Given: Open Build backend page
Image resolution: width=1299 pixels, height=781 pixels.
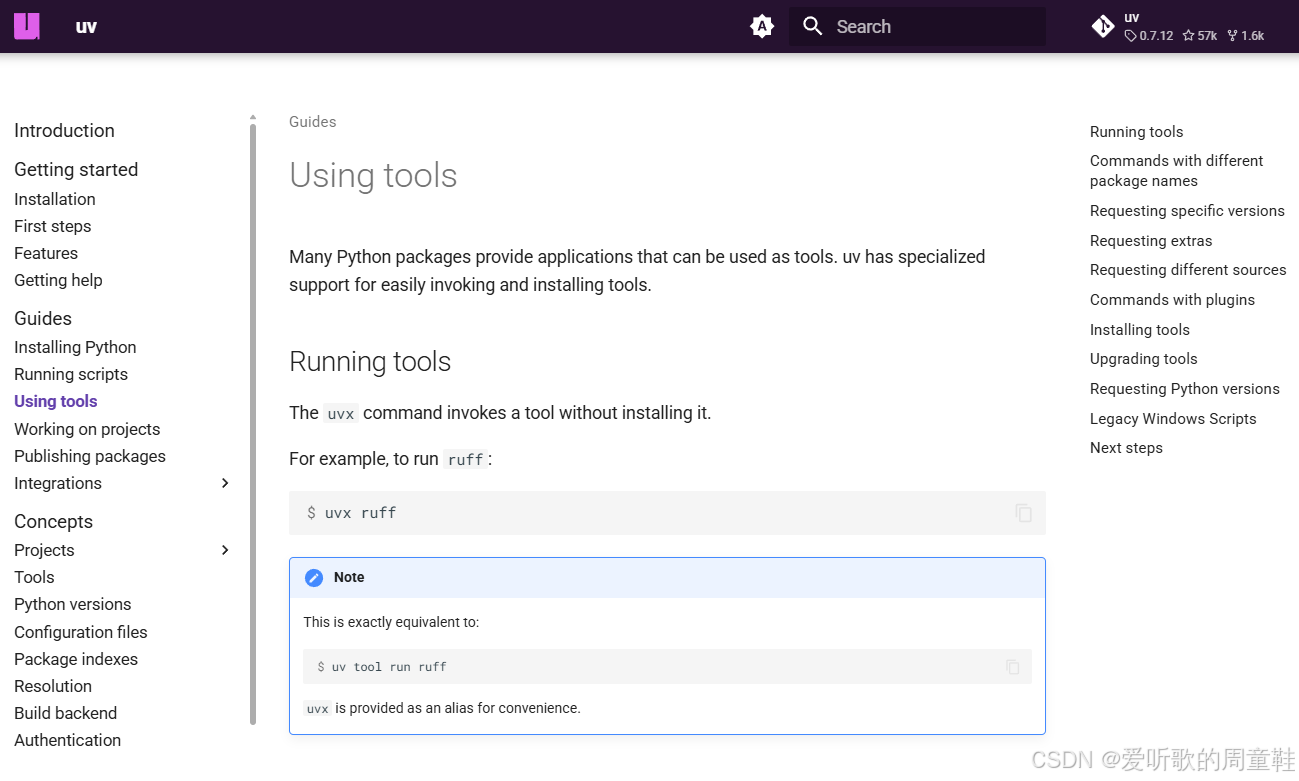Looking at the screenshot, I should [x=66, y=714].
